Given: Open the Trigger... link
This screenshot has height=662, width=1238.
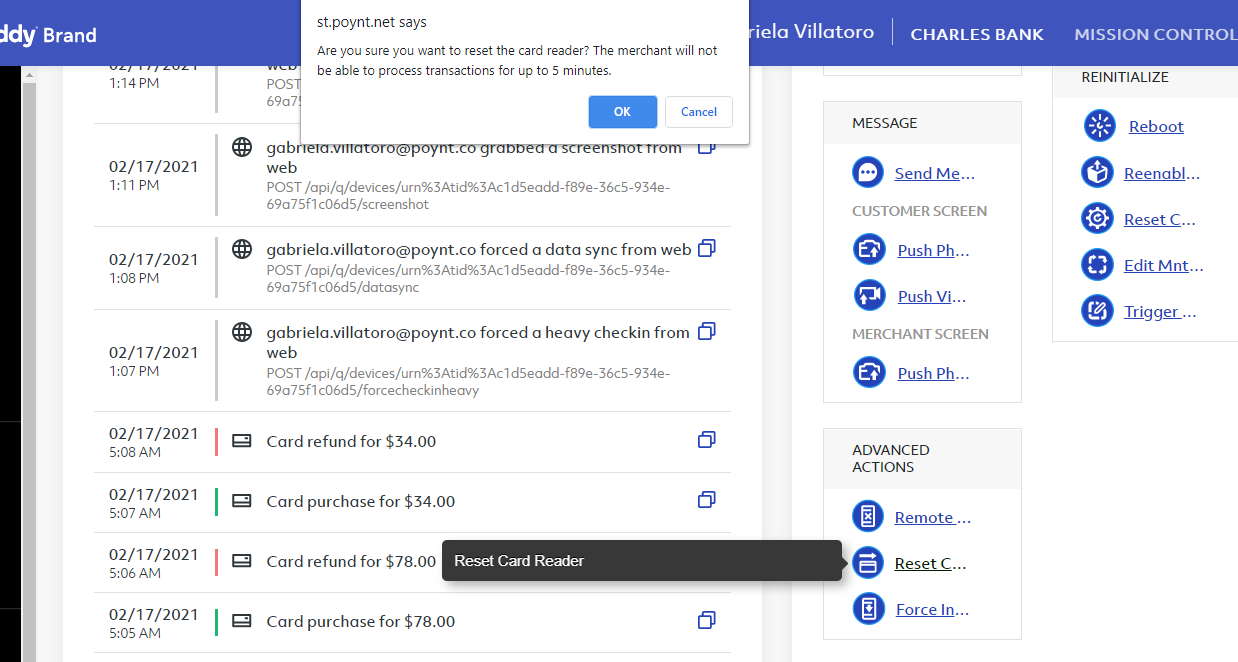Looking at the screenshot, I should click(1160, 311).
